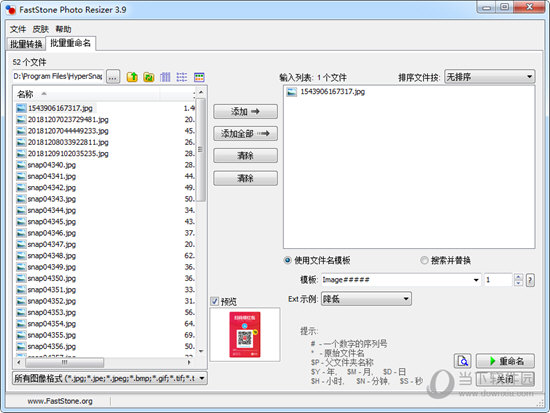Click the 关闭 (Close) button
This screenshot has height=413, width=550.
click(505, 379)
